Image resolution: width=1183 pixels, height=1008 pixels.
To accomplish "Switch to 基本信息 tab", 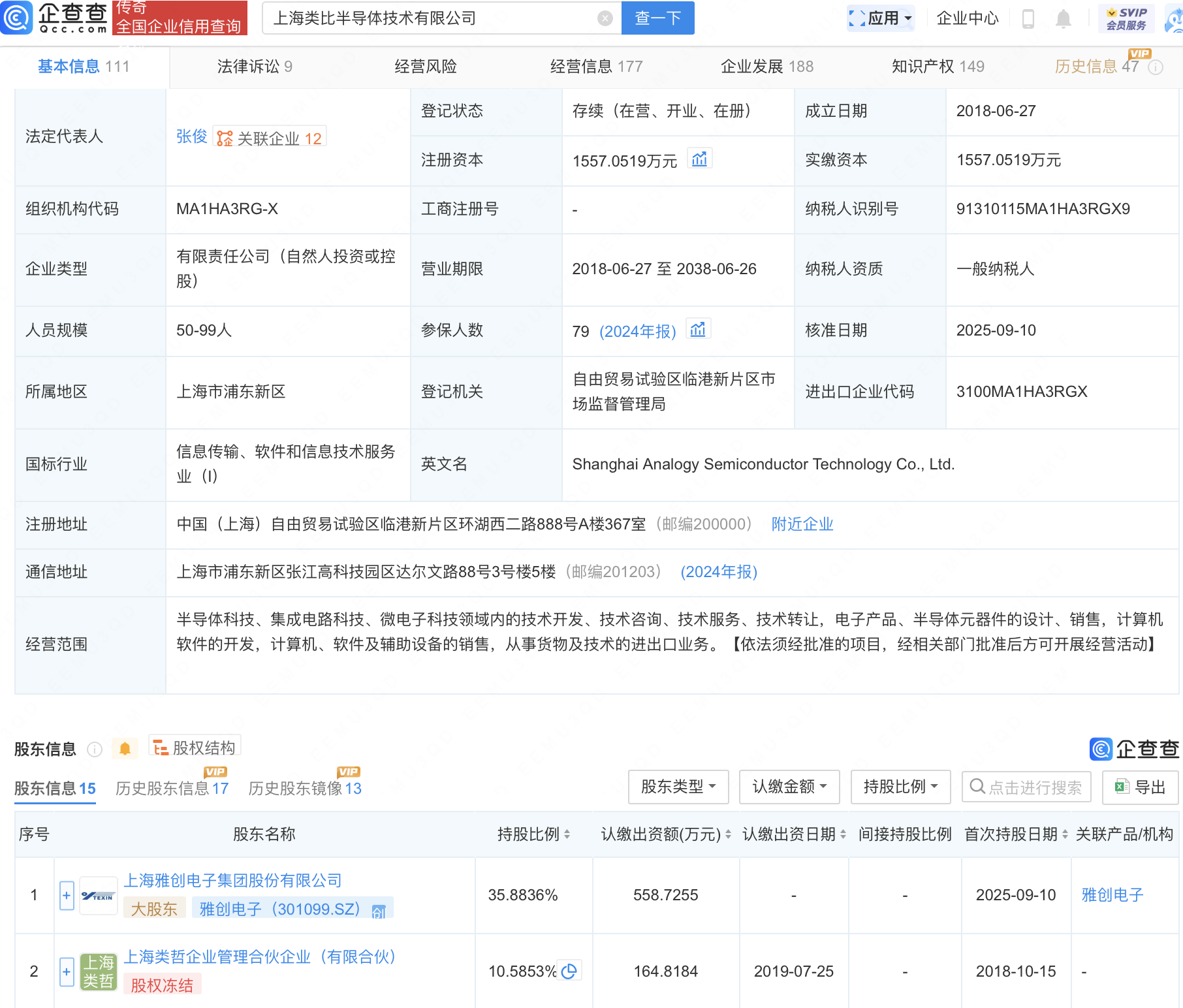I will (x=84, y=67).
